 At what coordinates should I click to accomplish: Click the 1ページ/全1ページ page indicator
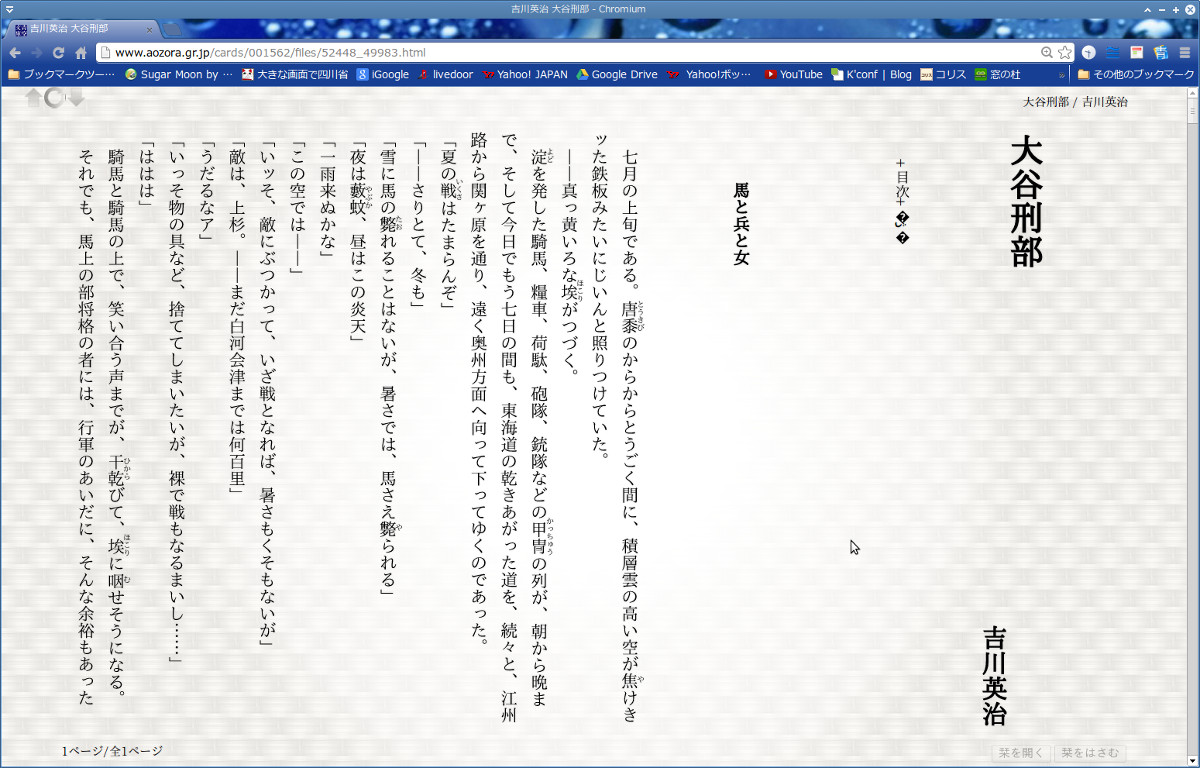112,751
